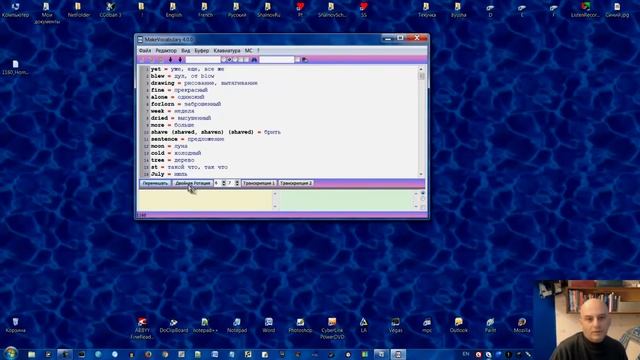Launch Word shortcut
640x360 pixels.
tap(269, 325)
